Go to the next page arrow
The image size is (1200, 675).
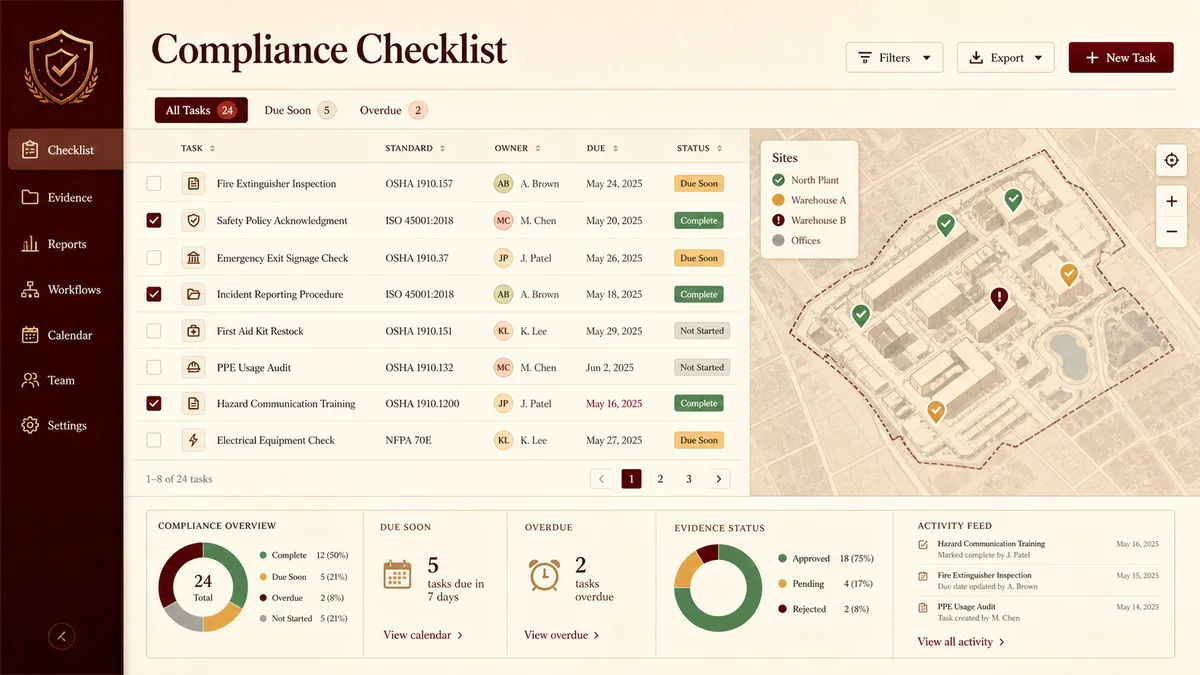718,479
